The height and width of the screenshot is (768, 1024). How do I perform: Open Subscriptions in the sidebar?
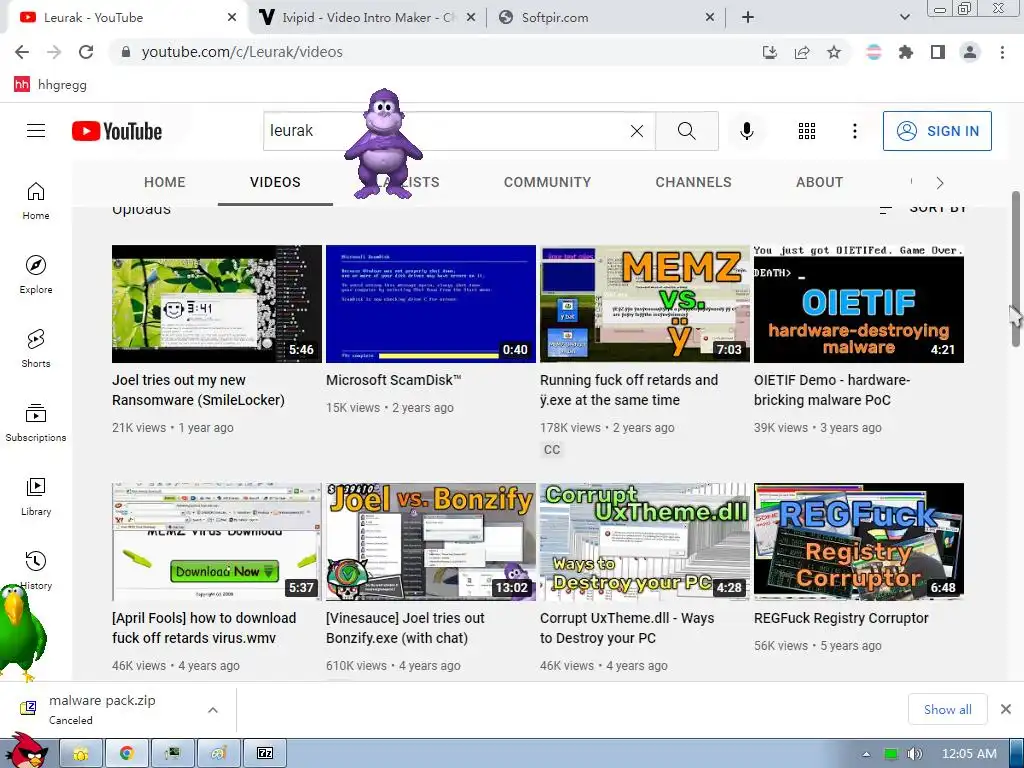36,423
